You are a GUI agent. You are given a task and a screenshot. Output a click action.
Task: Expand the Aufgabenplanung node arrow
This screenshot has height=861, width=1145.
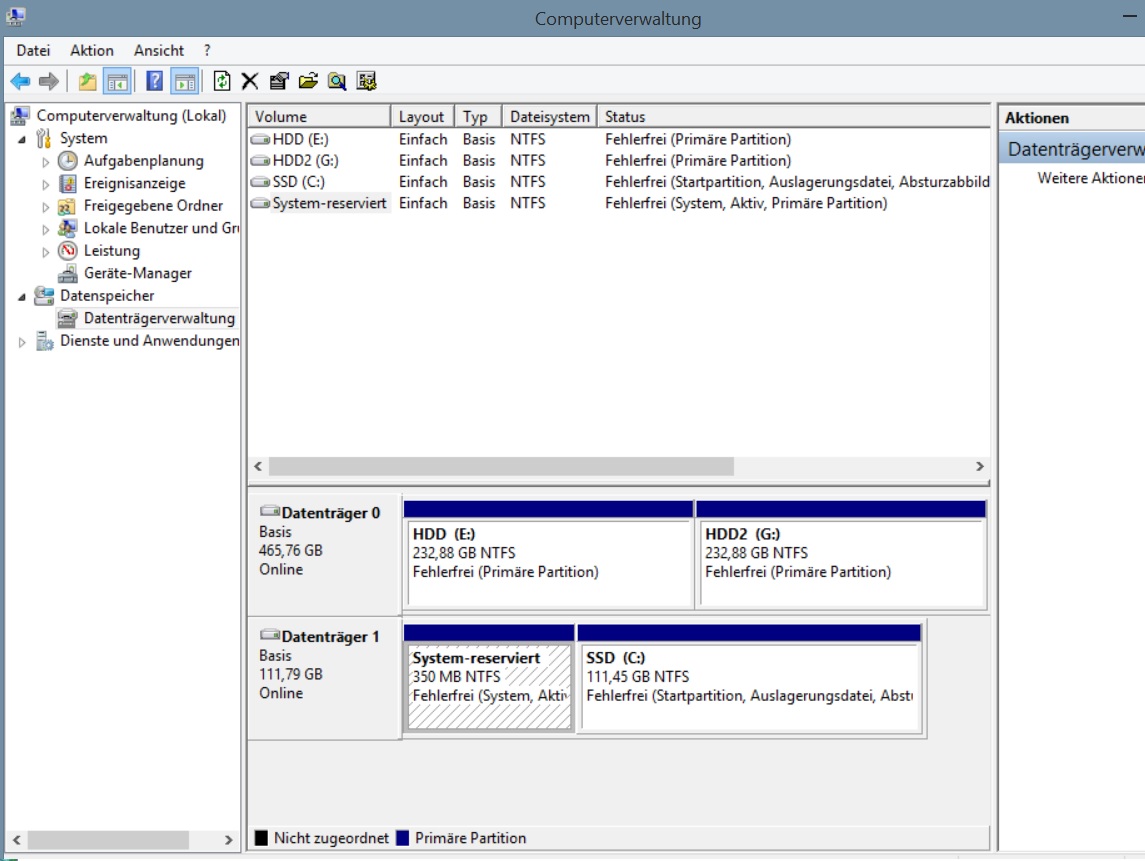point(45,161)
